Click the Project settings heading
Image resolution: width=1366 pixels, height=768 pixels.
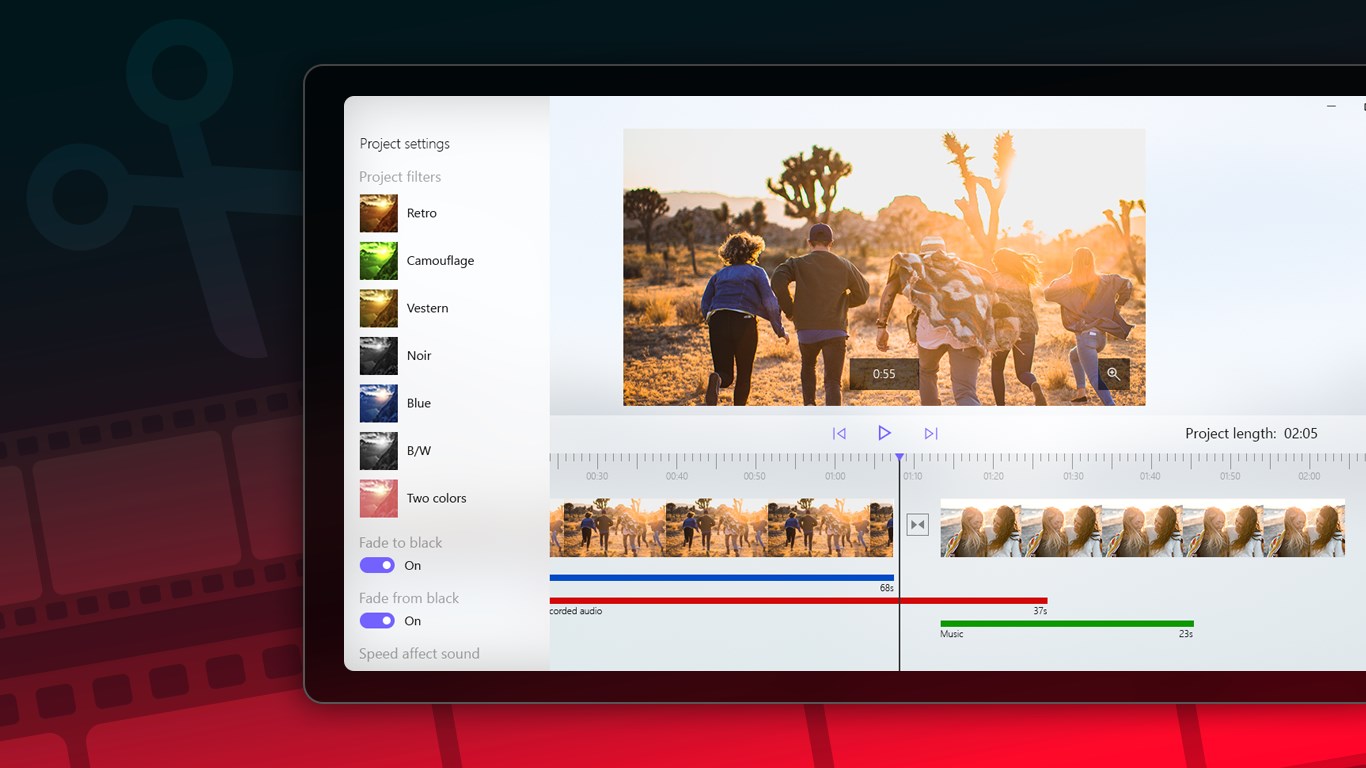(405, 144)
